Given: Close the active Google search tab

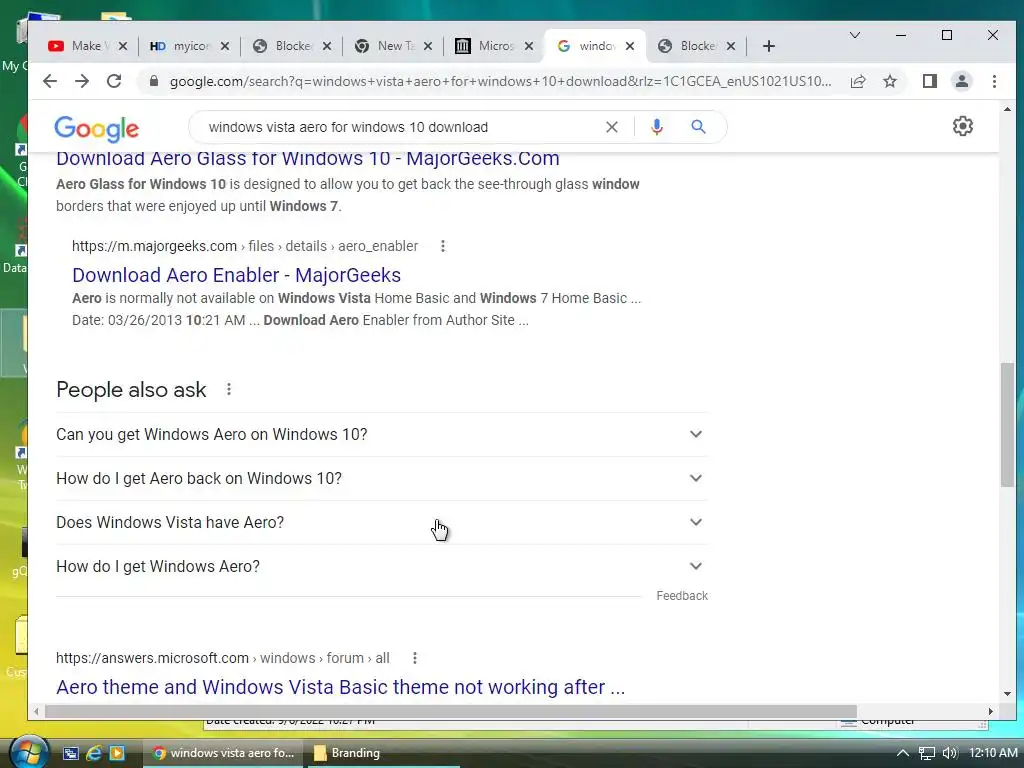Looking at the screenshot, I should 630,46.
